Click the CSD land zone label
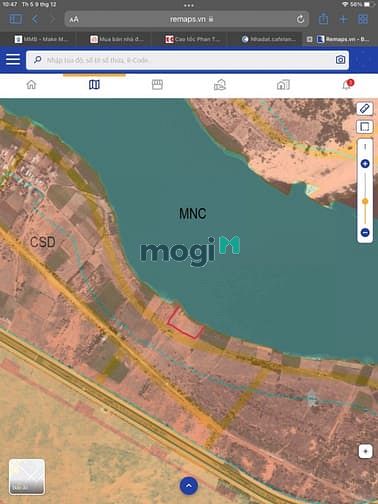This screenshot has width=378, height=504. point(43,242)
